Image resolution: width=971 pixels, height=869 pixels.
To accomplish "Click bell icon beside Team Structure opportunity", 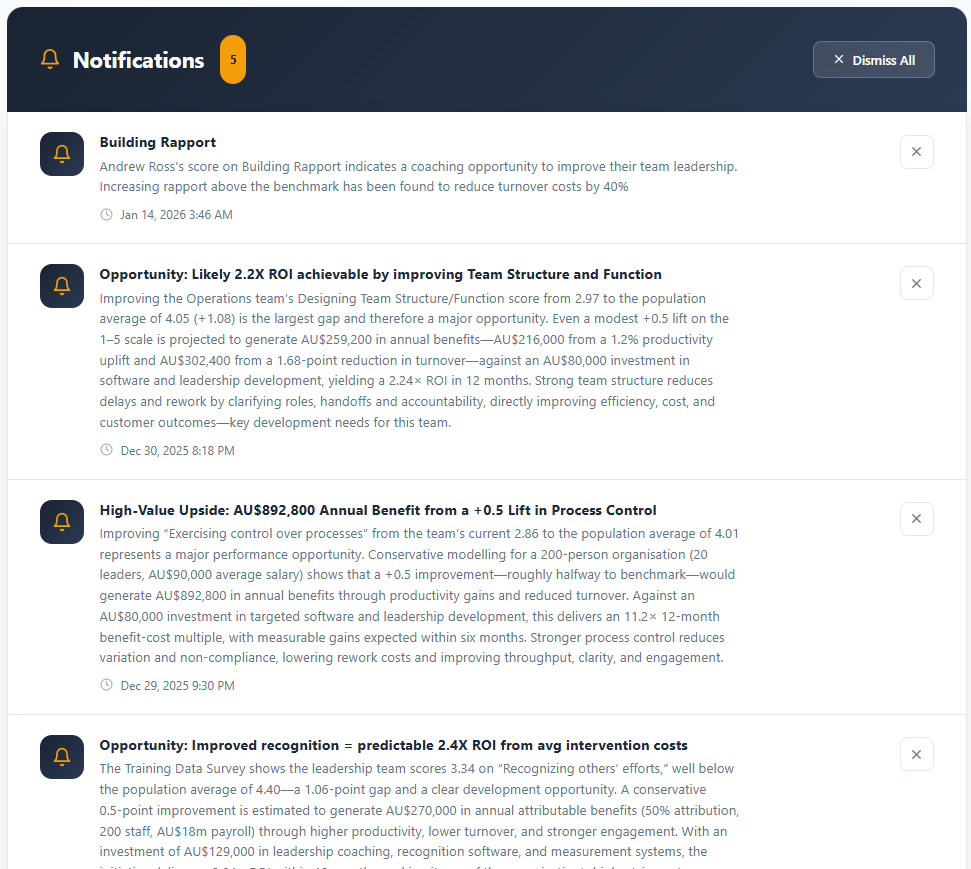I will pos(62,286).
